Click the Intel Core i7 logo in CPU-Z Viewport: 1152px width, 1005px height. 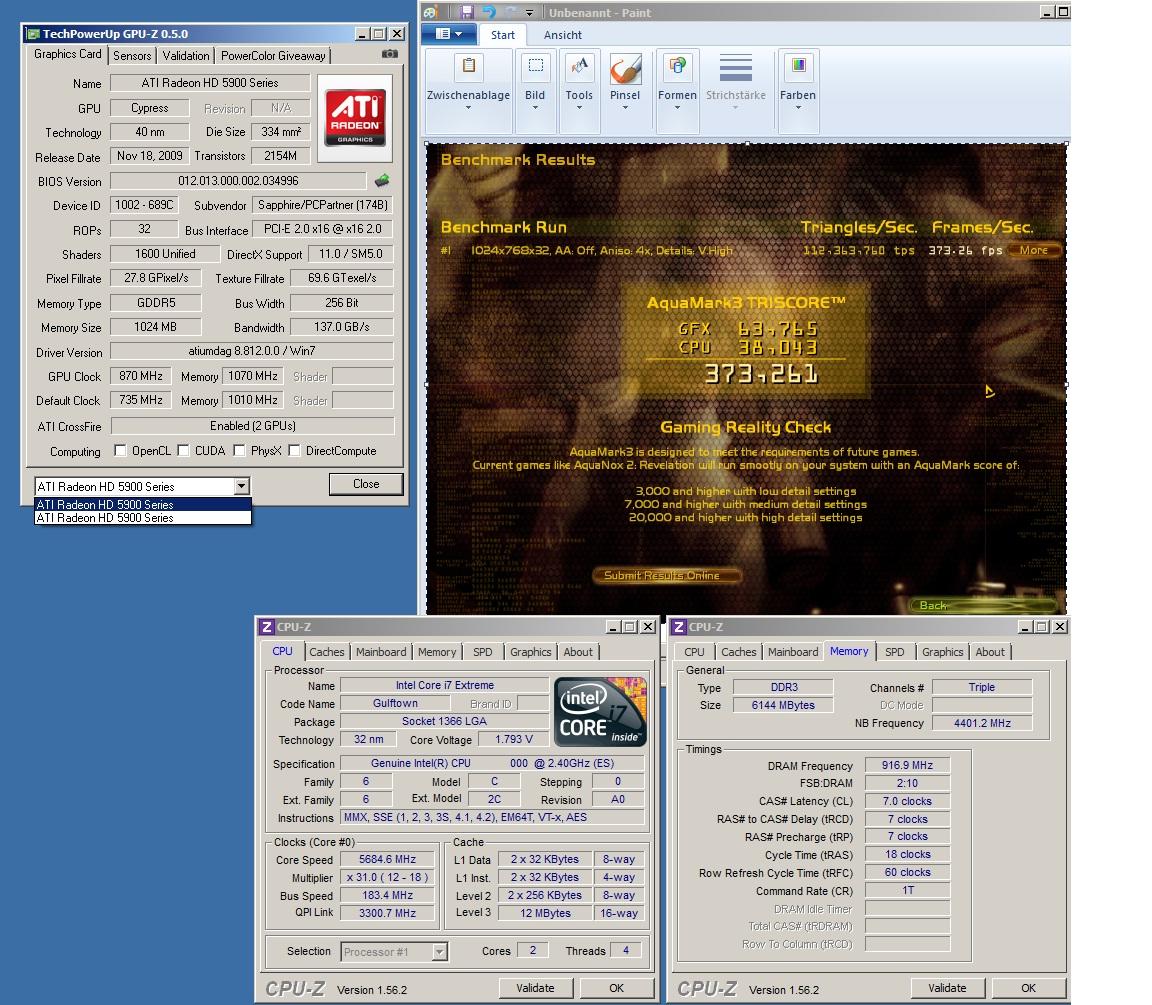coord(601,712)
